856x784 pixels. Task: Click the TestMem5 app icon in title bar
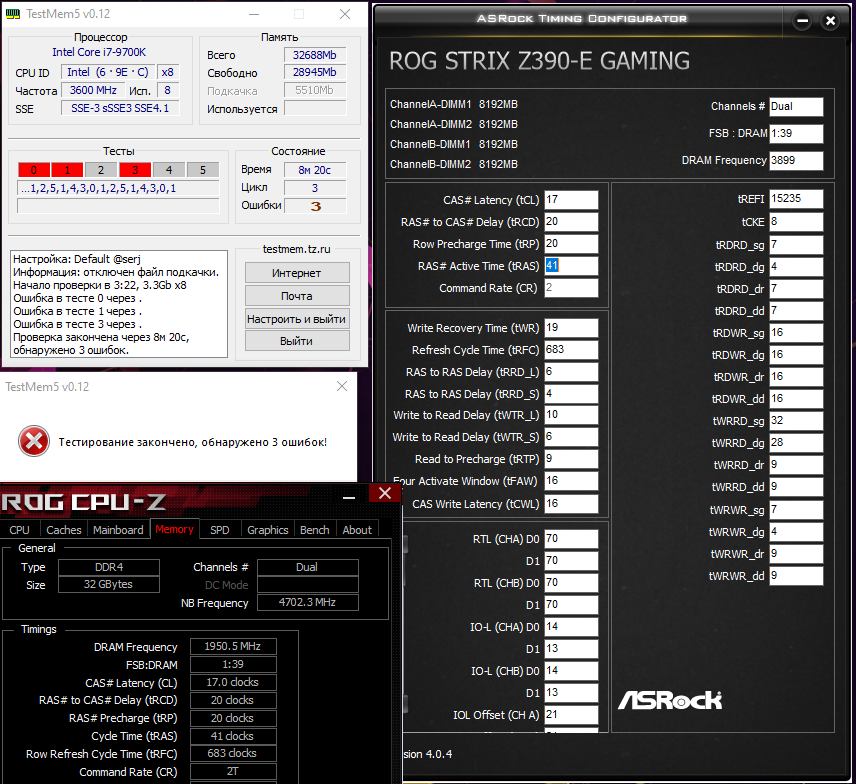(x=13, y=14)
